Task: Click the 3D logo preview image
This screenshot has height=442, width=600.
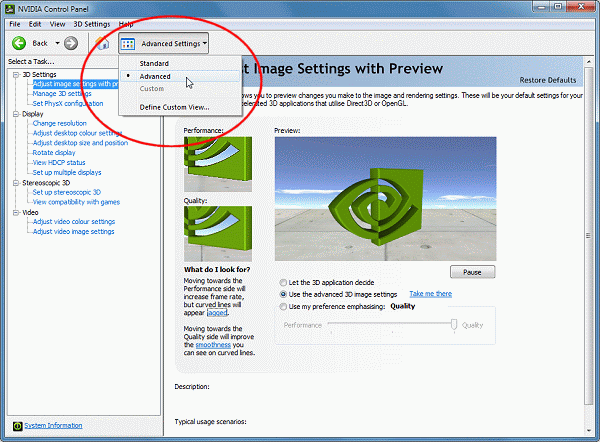Action: pos(385,199)
